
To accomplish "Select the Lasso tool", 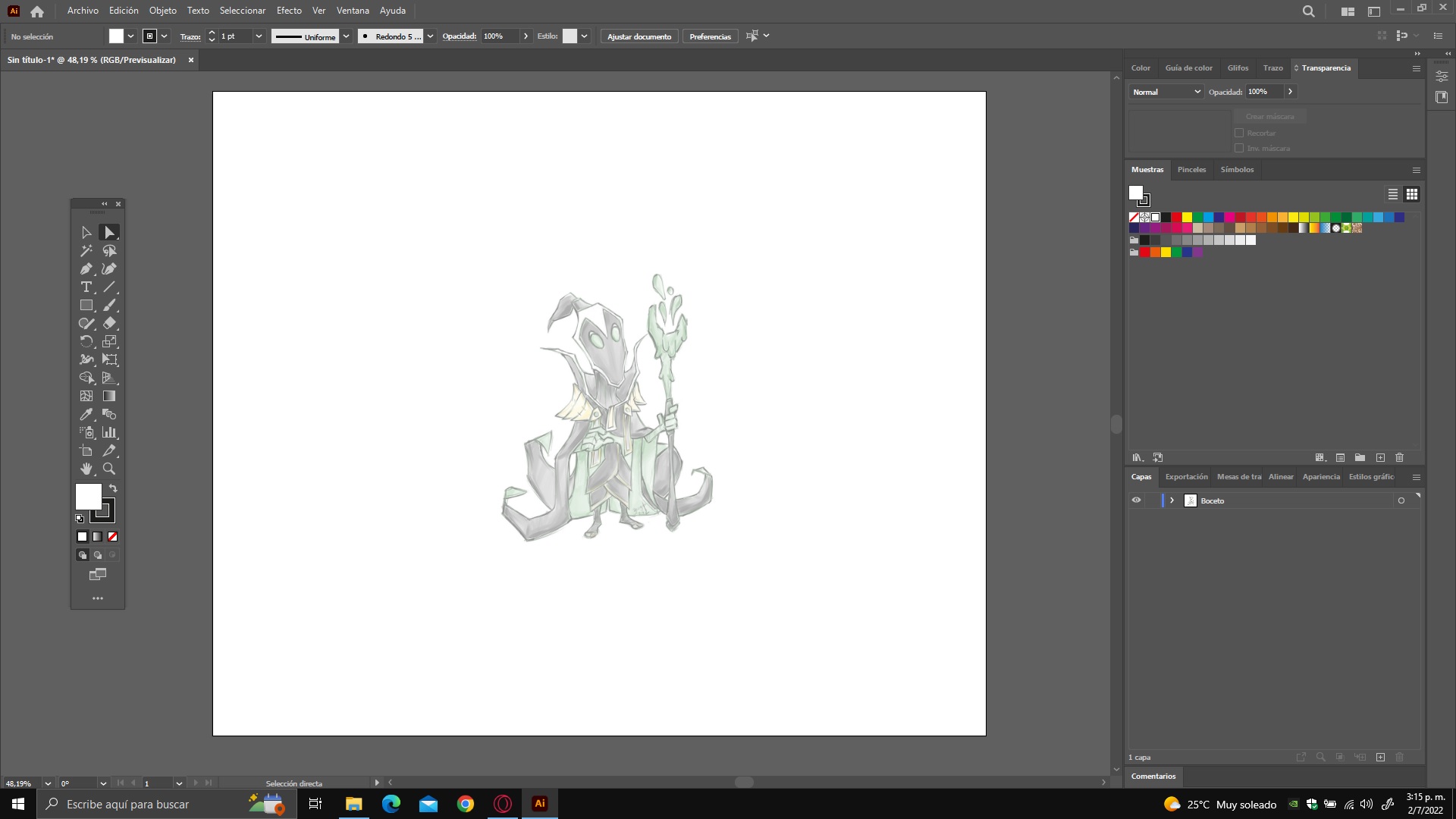I will point(109,250).
